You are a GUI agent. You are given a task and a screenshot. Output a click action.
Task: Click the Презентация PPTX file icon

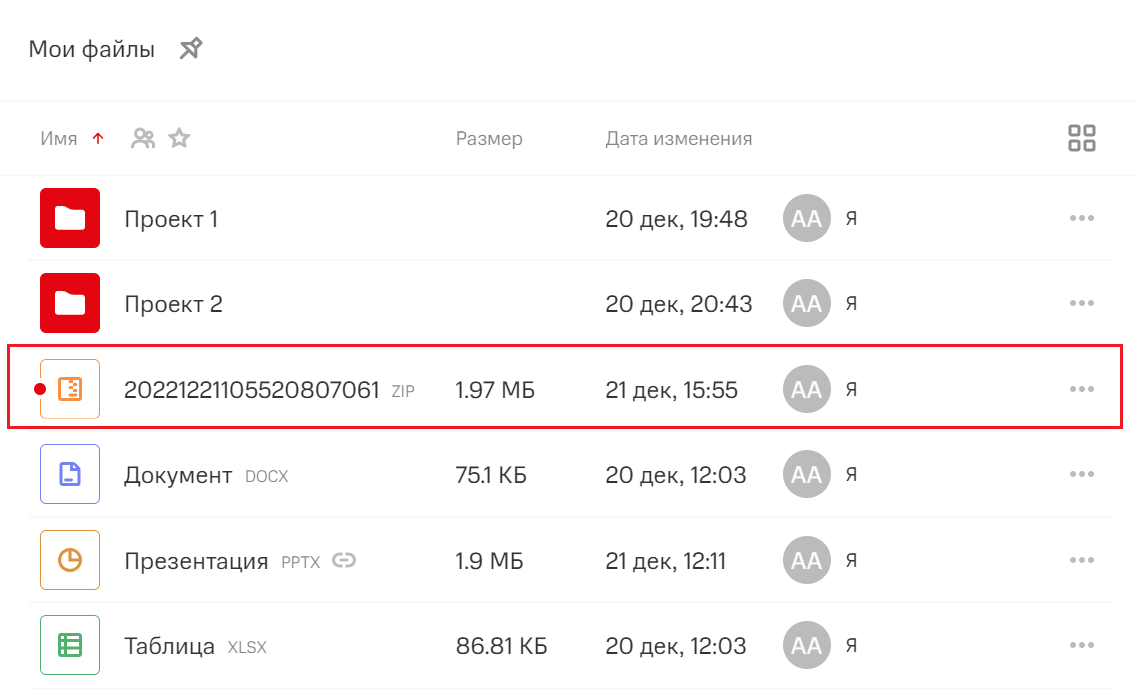(70, 561)
